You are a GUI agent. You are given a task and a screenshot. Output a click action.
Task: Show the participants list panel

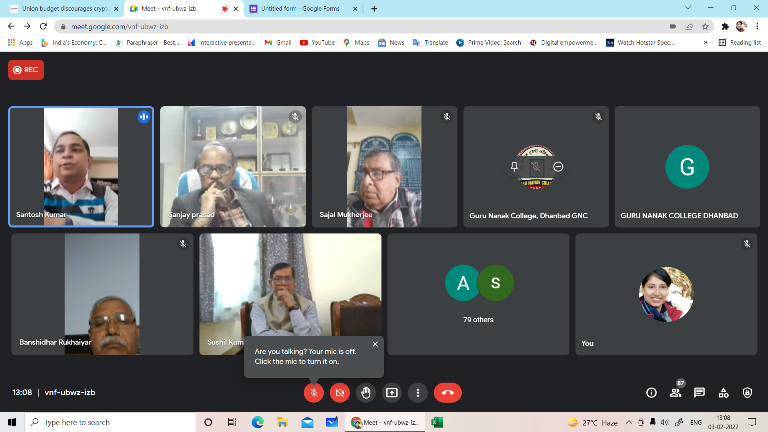(x=676, y=393)
